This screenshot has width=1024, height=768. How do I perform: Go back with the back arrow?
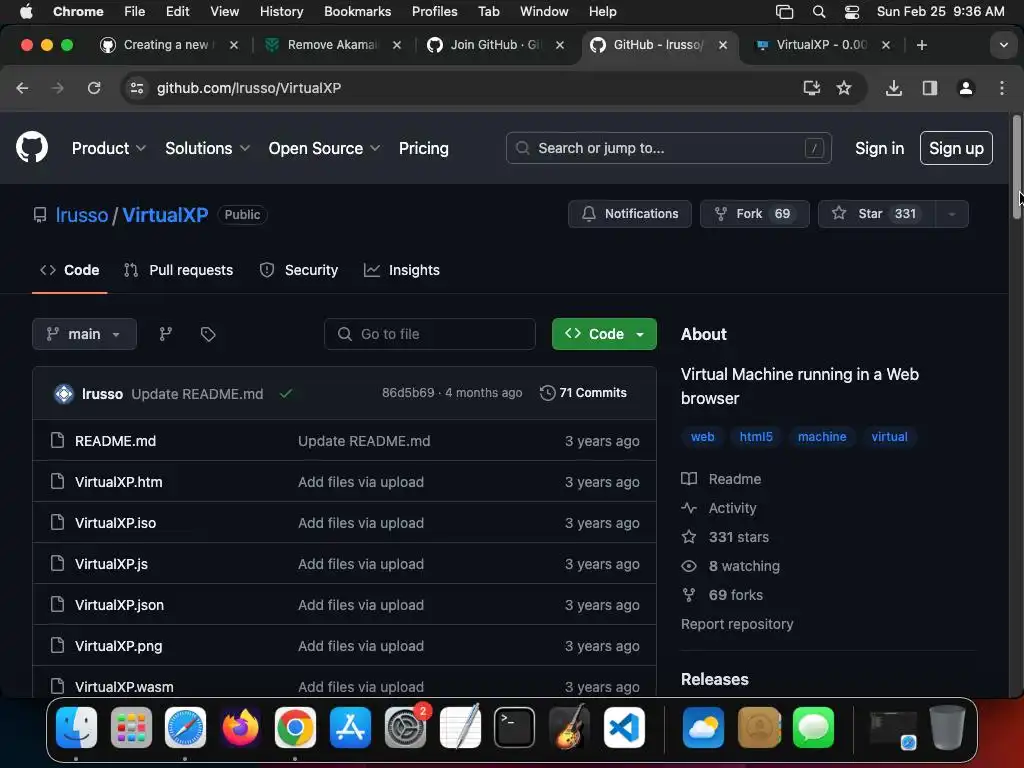(x=22, y=88)
